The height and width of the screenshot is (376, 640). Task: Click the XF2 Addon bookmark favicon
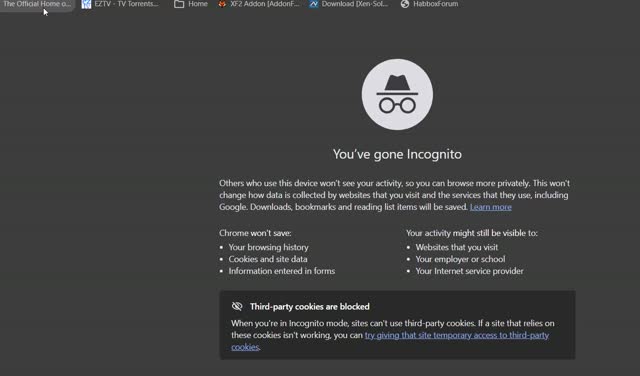pos(222,4)
